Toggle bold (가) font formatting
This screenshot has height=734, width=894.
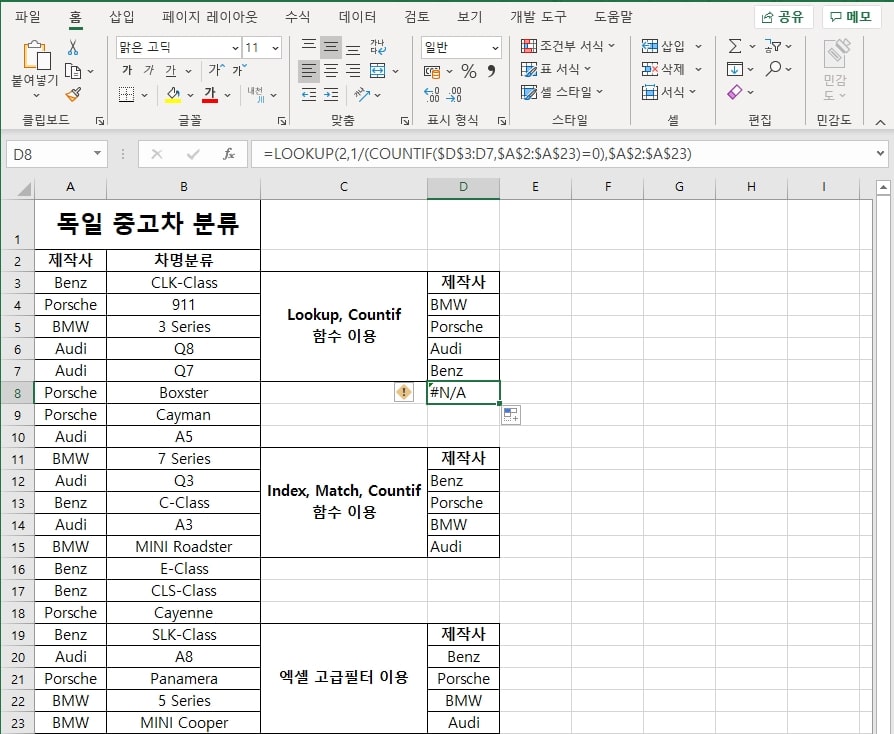pos(127,70)
